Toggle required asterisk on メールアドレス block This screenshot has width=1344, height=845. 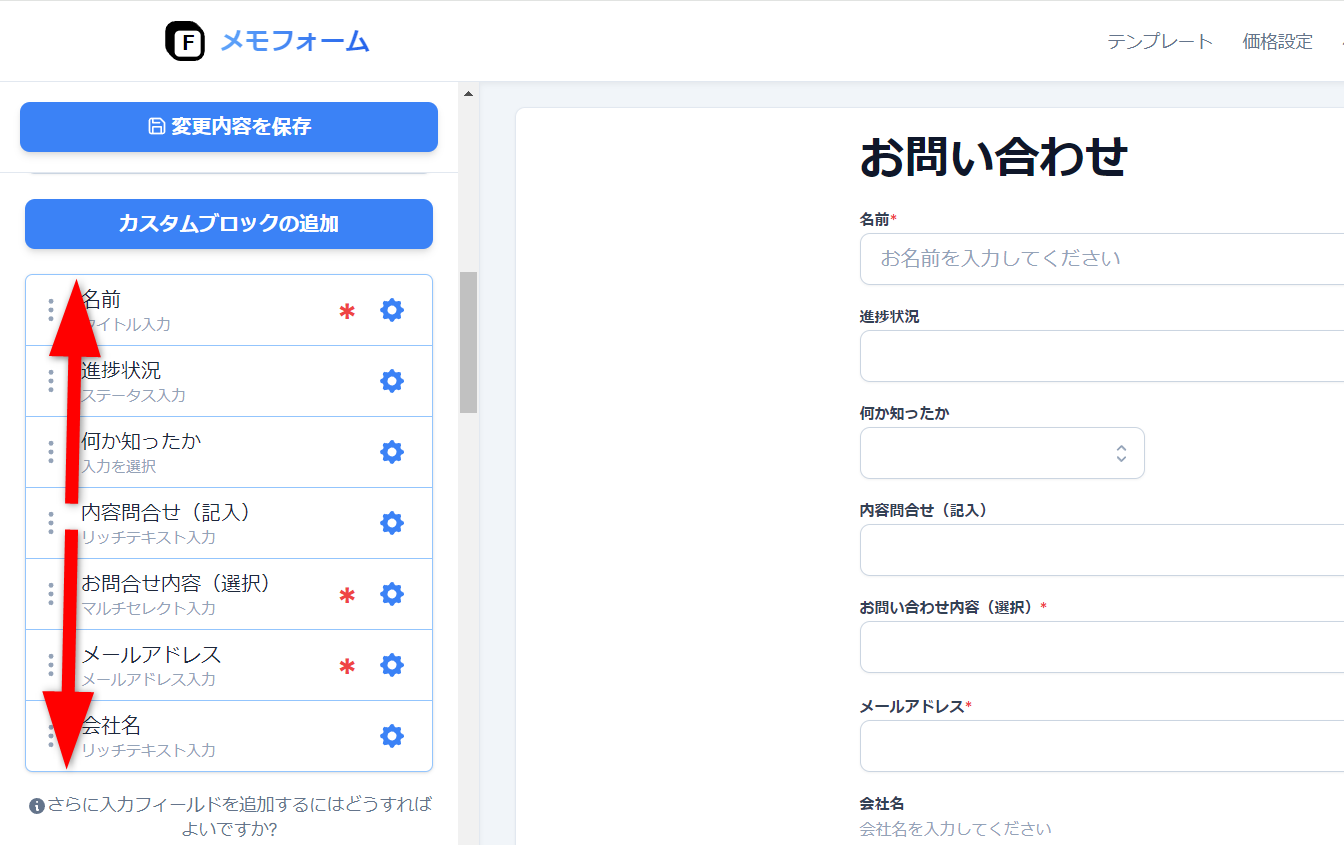347,666
